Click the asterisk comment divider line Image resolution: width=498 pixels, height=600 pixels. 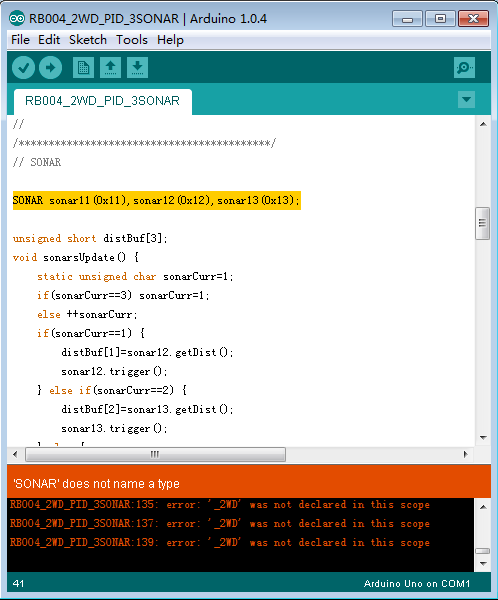144,143
